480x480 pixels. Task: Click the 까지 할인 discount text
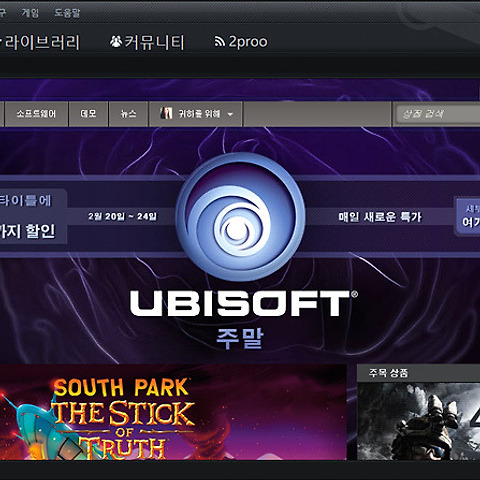pyautogui.click(x=27, y=231)
